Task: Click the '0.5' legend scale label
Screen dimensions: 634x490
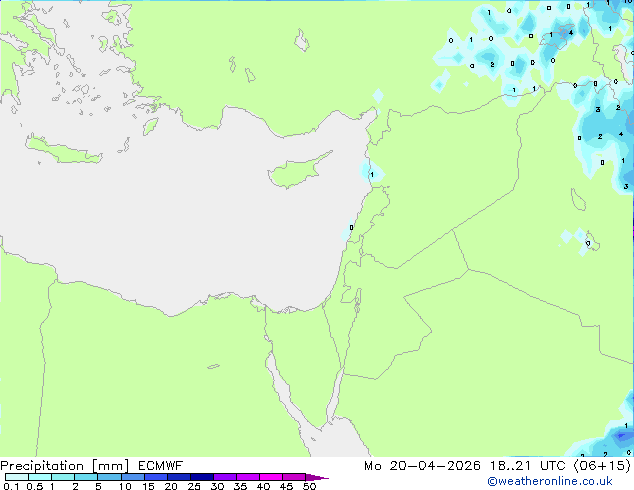Action: 35,486
